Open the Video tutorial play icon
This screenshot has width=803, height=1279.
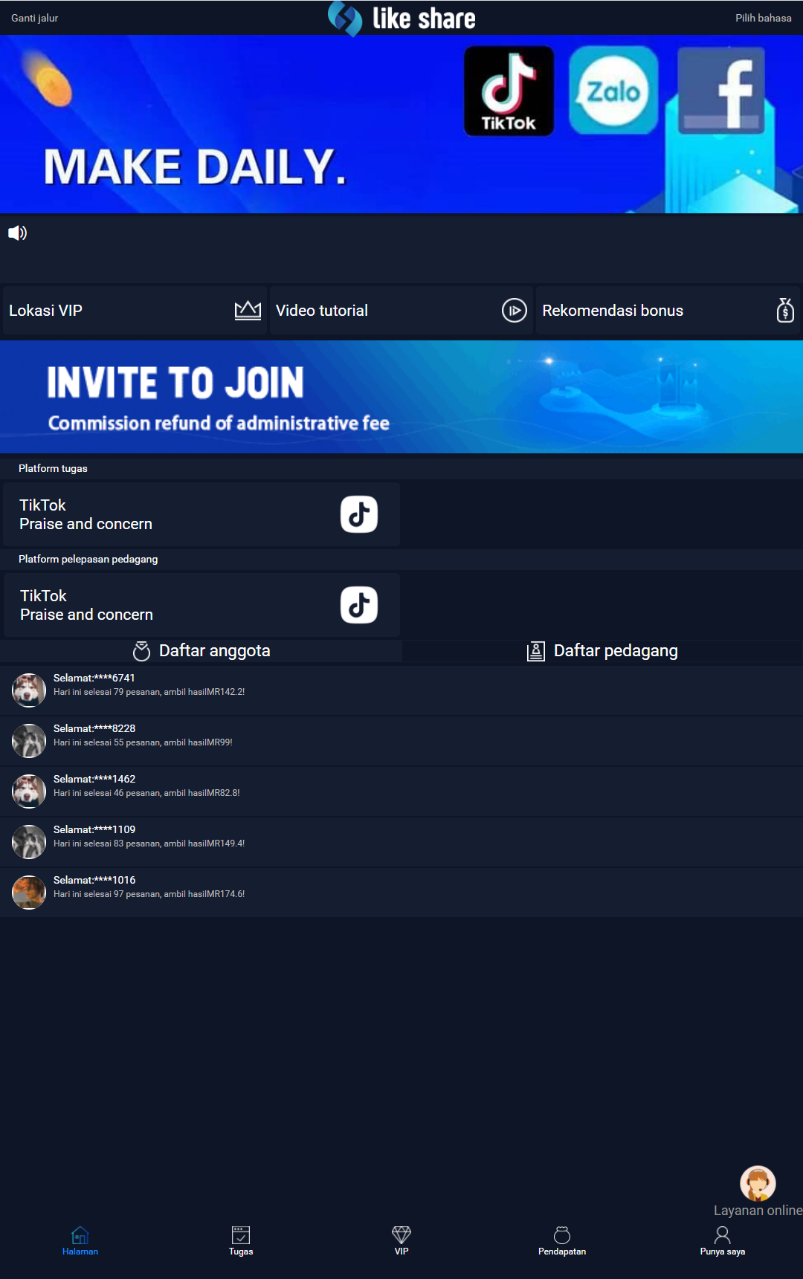pos(514,310)
